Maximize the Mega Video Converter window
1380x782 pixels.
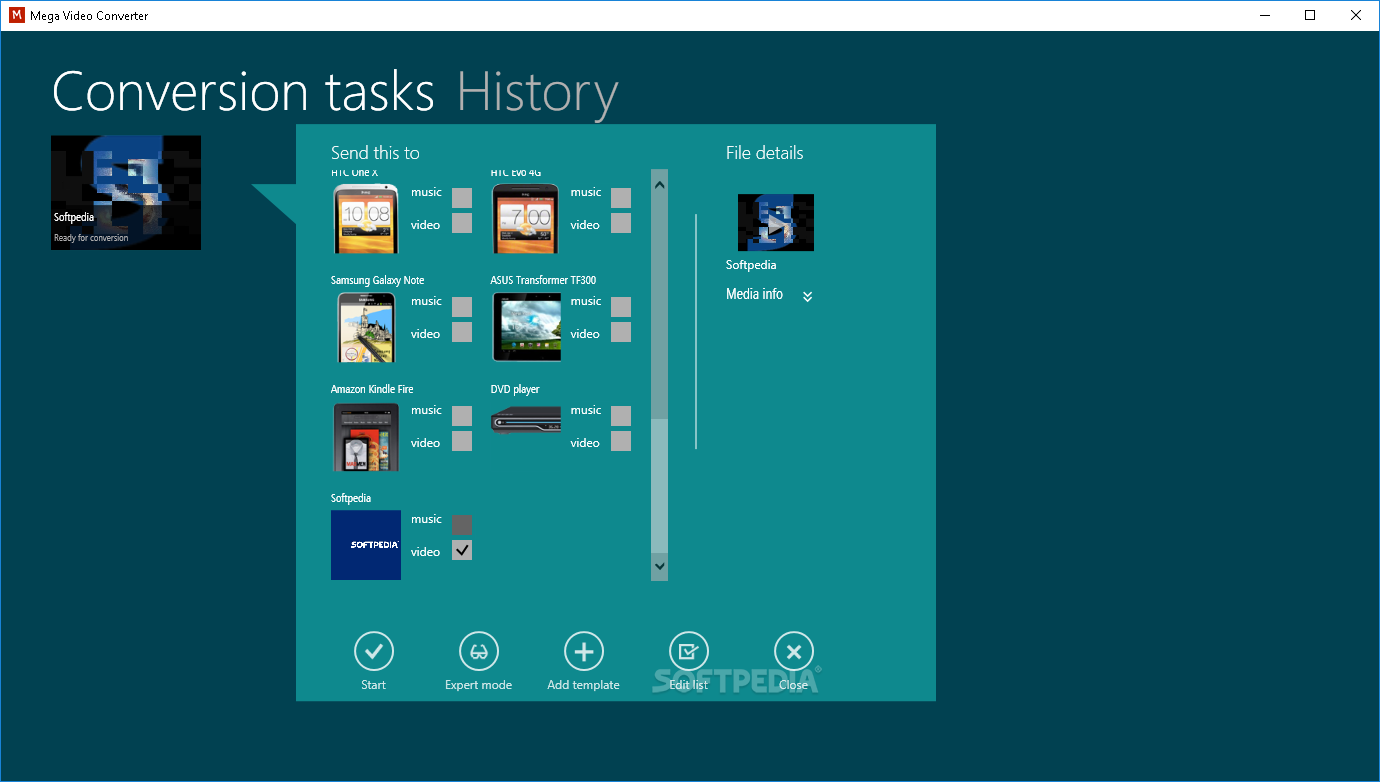tap(1310, 15)
